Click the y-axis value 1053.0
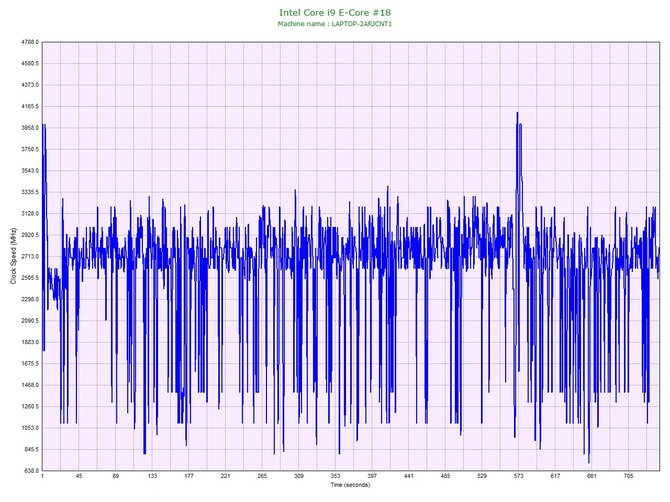The width and height of the screenshot is (670, 502). pos(30,428)
